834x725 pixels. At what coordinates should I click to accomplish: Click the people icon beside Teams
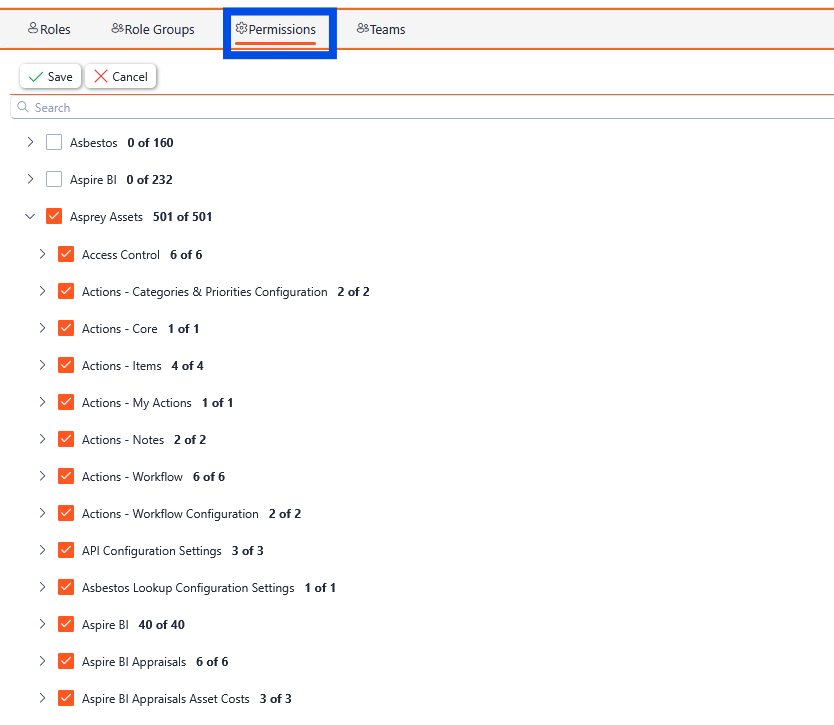pyautogui.click(x=362, y=29)
